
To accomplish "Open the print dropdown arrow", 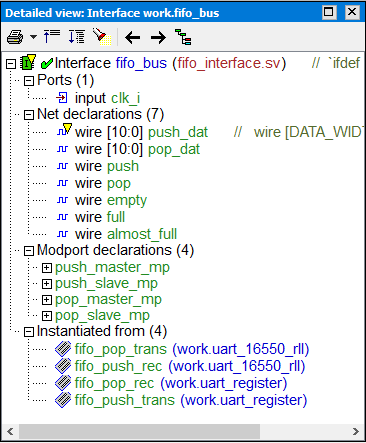I will 33,37.
